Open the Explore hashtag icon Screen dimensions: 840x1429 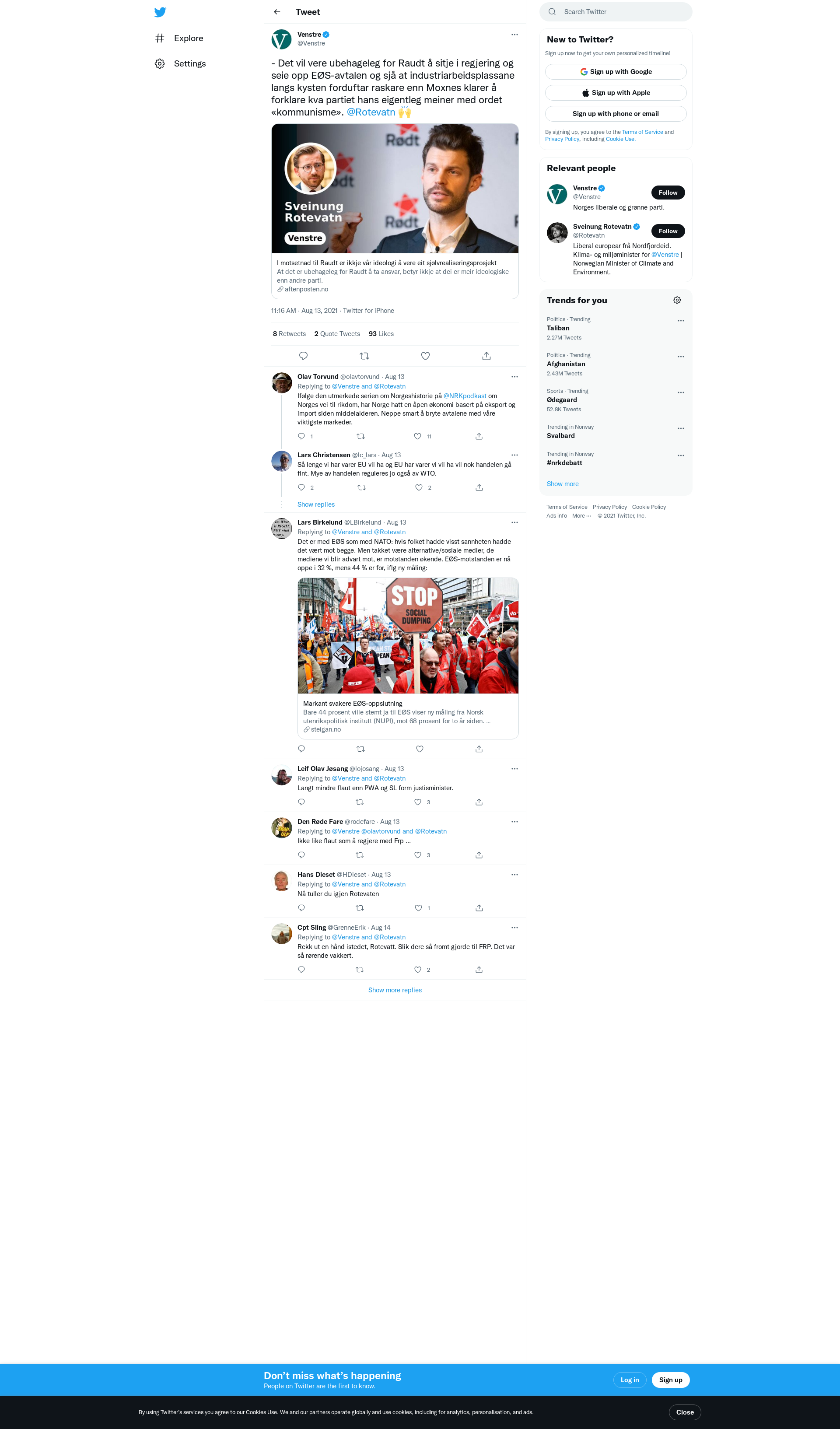point(160,38)
